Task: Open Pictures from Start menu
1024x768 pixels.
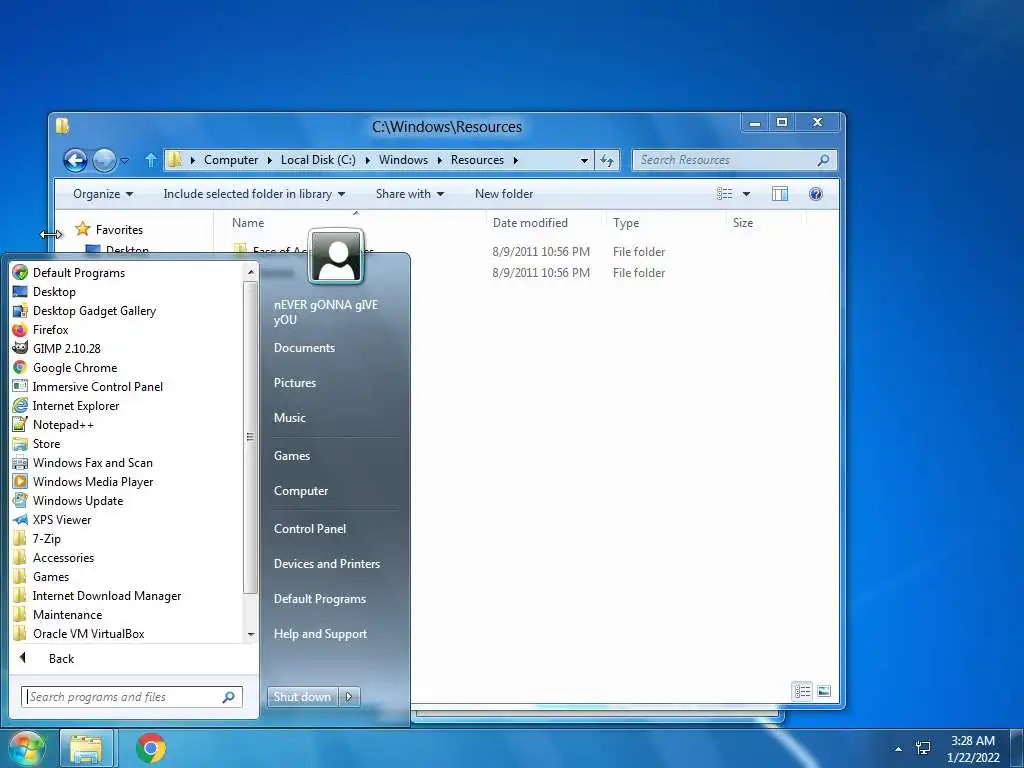Action: (295, 383)
